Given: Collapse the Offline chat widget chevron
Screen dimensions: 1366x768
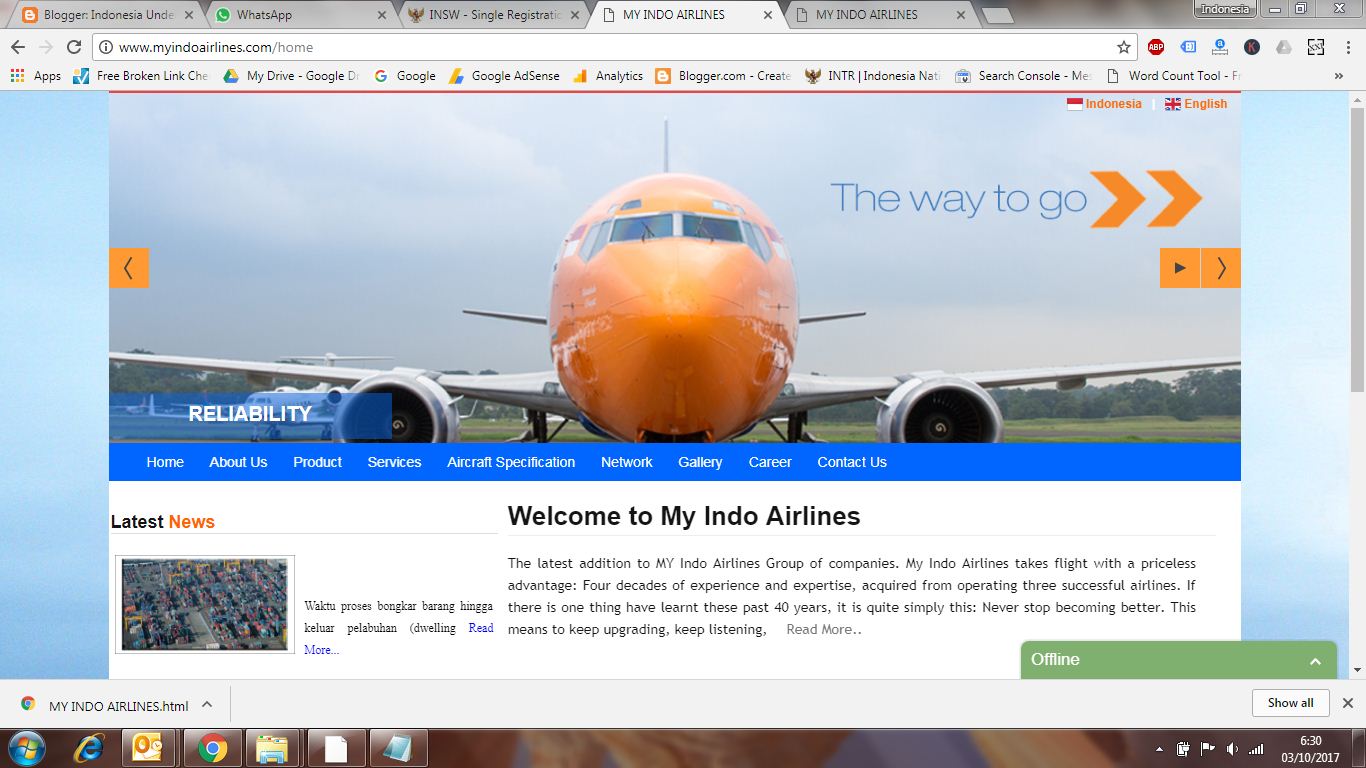Looking at the screenshot, I should click(x=1315, y=660).
